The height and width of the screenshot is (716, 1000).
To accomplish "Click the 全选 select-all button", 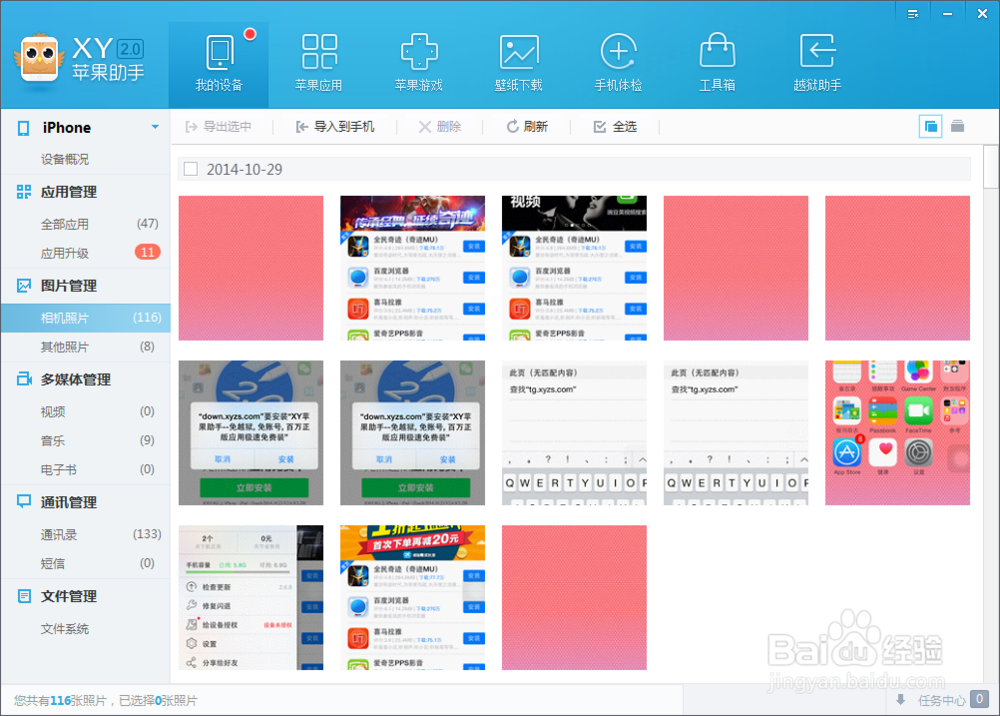I will [615, 127].
